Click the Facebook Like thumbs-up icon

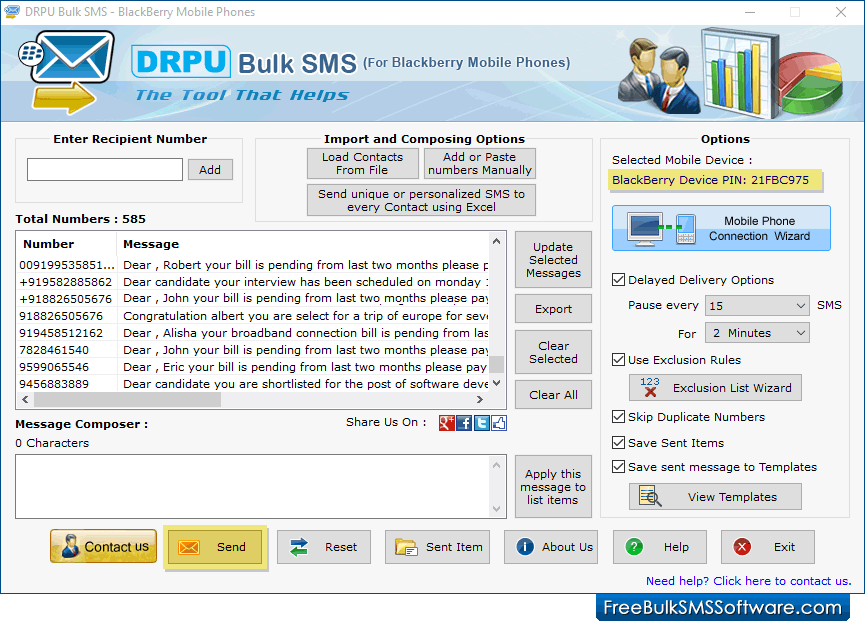click(x=498, y=422)
